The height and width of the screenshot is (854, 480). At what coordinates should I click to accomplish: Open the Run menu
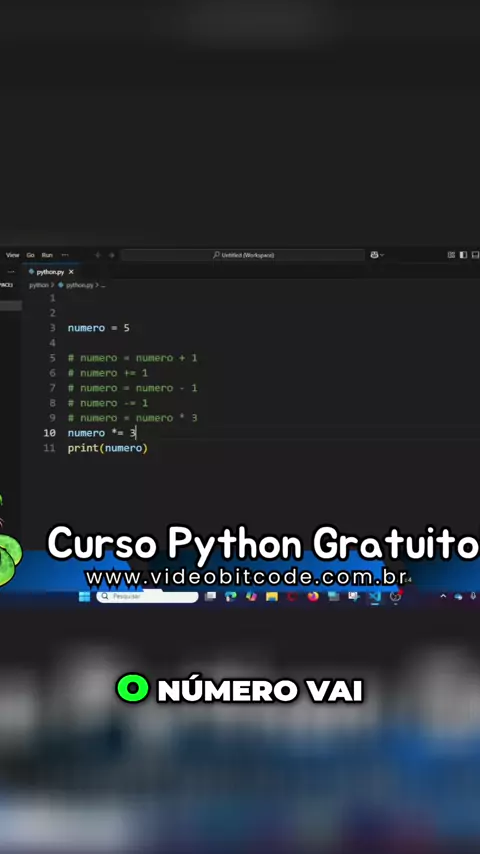click(47, 255)
